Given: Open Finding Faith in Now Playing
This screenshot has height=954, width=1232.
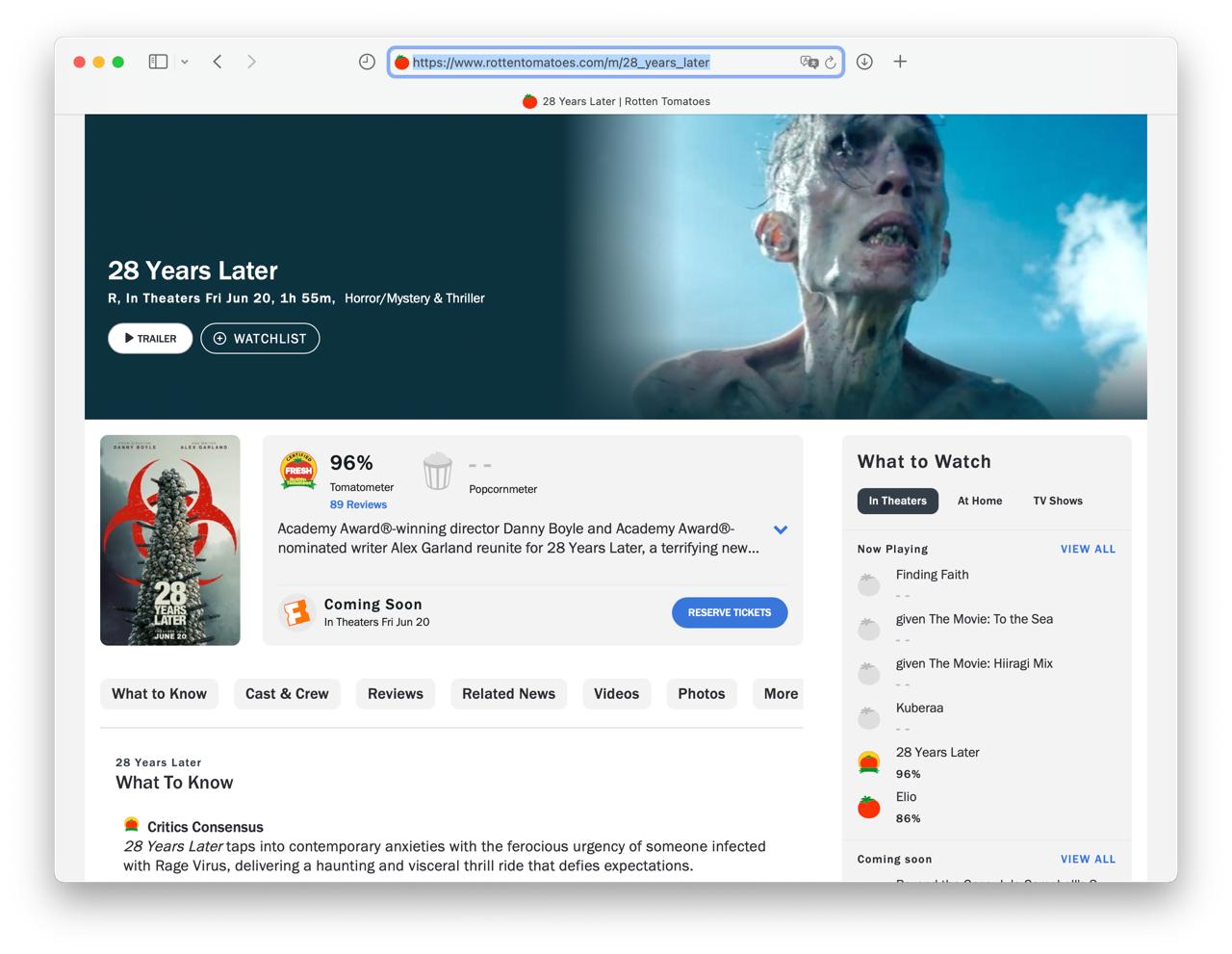Looking at the screenshot, I should point(933,575).
